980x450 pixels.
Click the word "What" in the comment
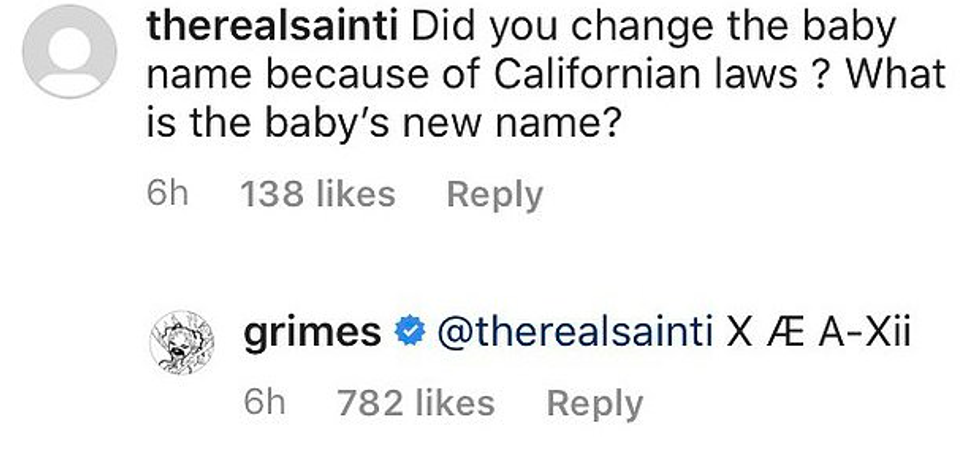tap(897, 75)
